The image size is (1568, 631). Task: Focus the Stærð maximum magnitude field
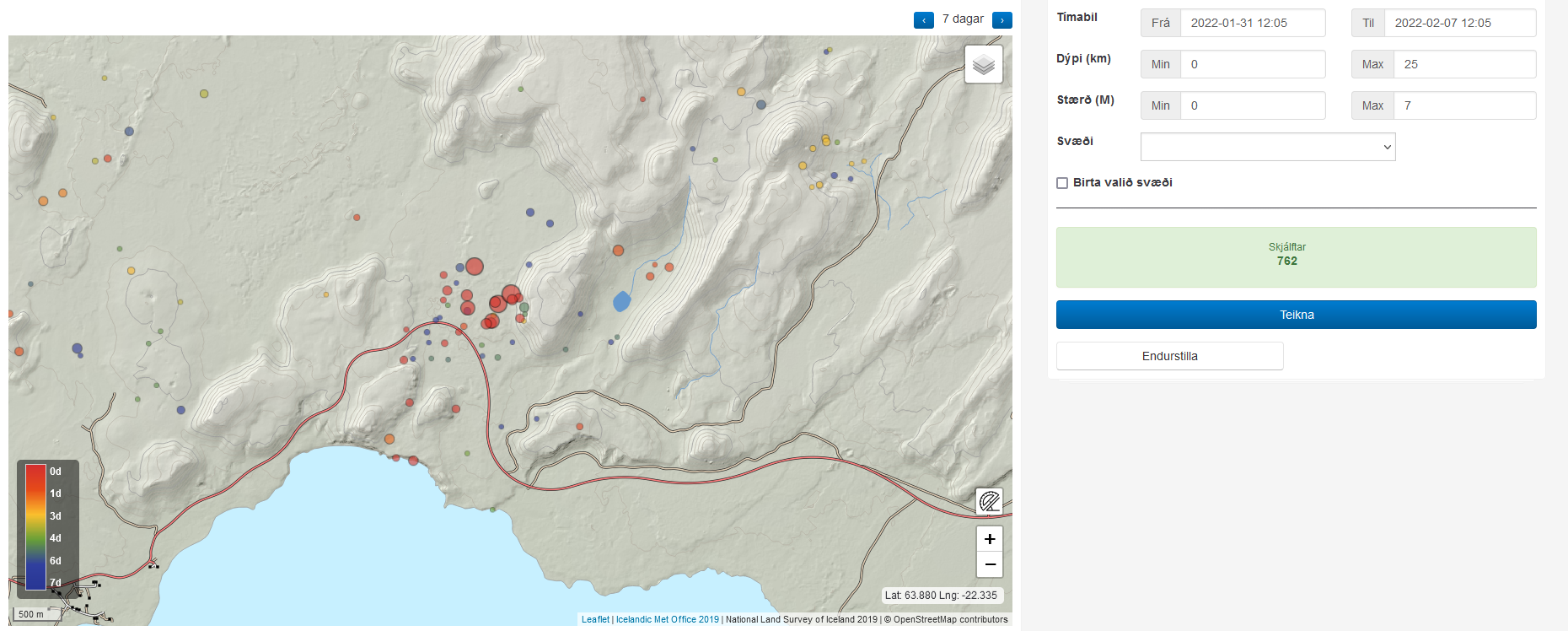point(1463,105)
